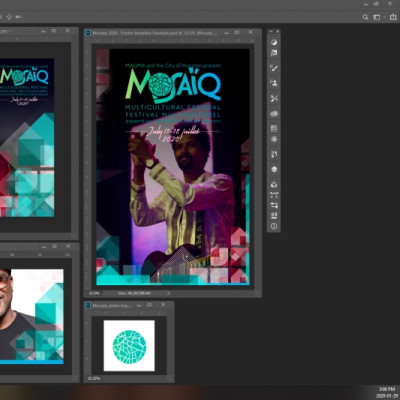Click the globe logo window zoom percentage field
This screenshot has width=400, height=400.
point(94,379)
